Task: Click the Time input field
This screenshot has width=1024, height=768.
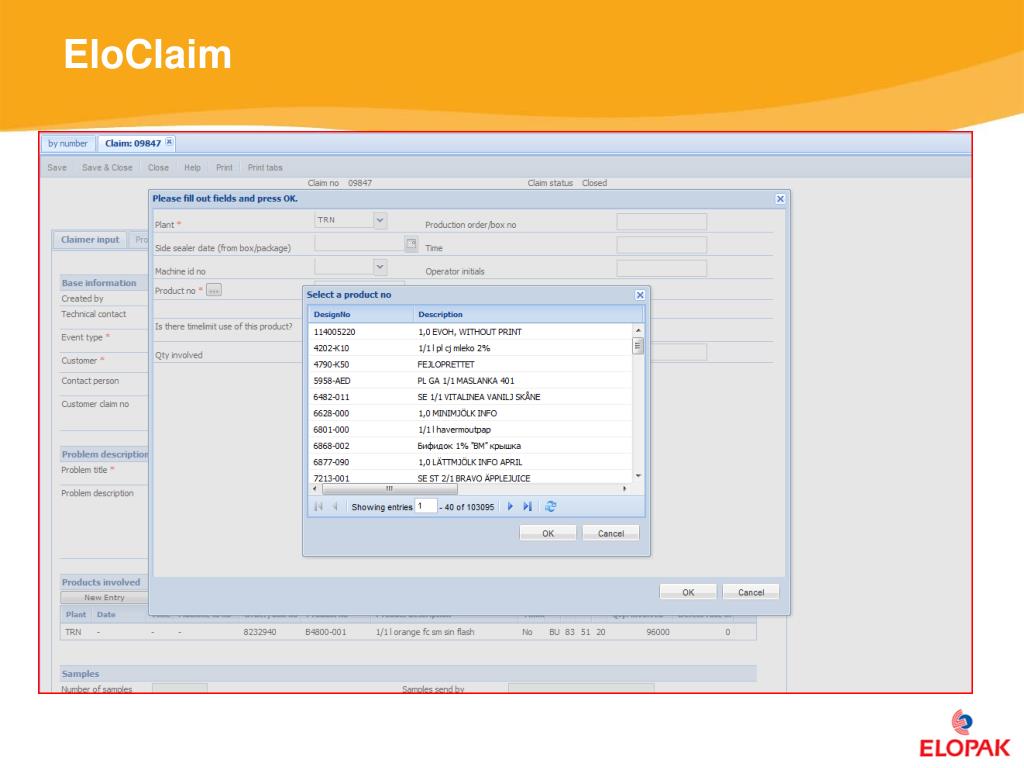Action: coord(662,245)
